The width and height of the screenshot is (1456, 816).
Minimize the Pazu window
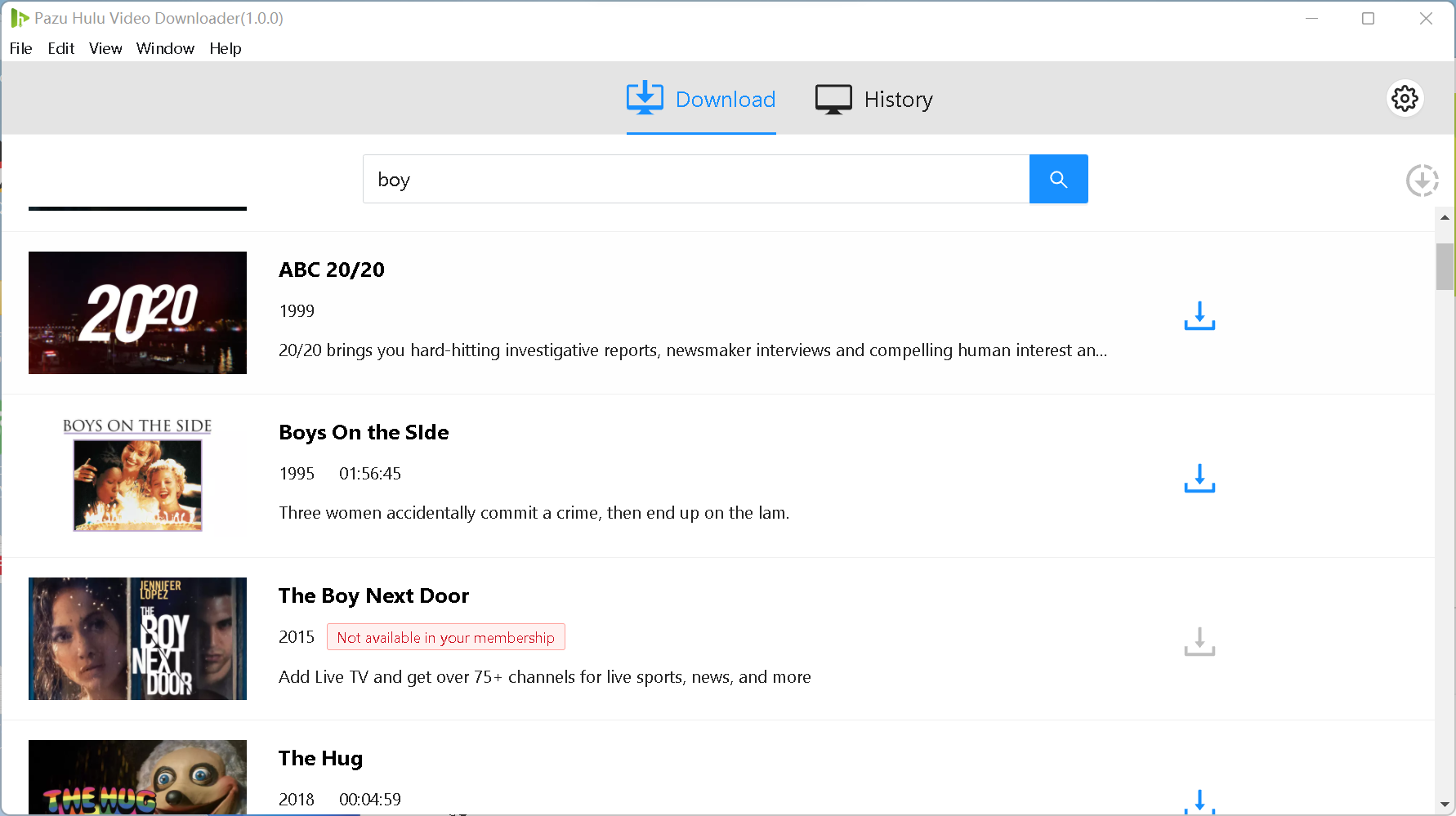click(x=1312, y=18)
